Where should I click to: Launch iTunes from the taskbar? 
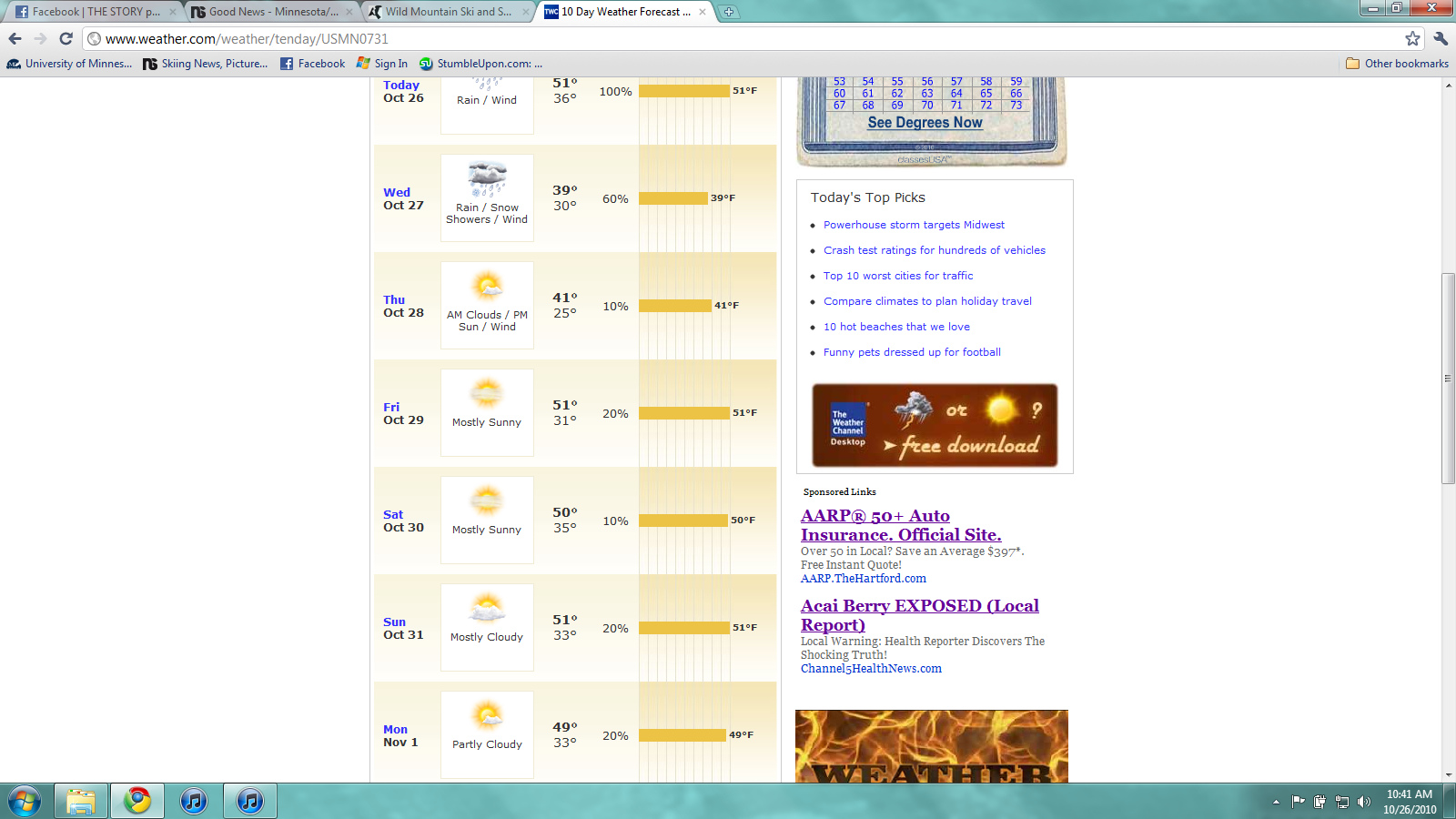[194, 801]
